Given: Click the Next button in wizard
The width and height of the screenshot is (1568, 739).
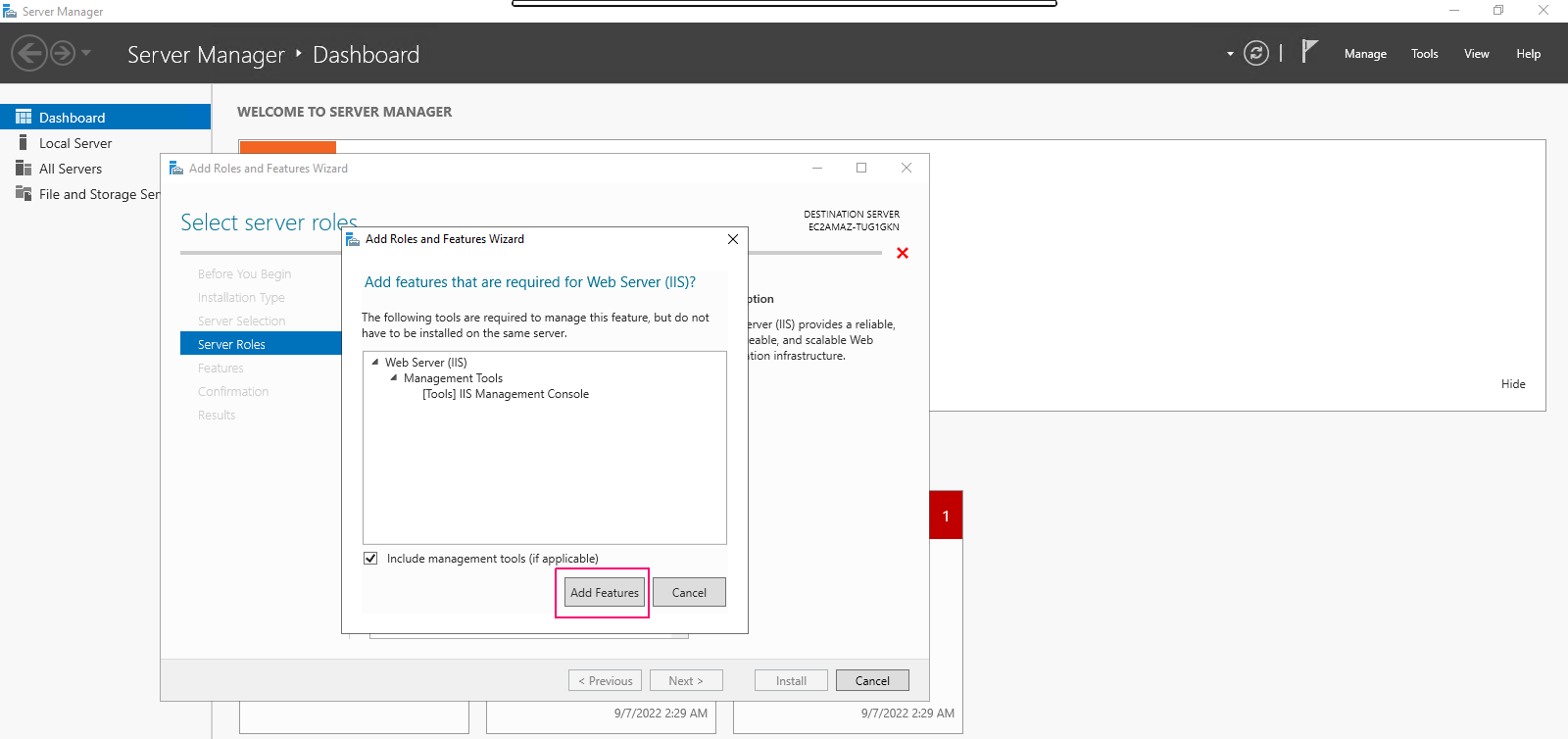Looking at the screenshot, I should tap(686, 680).
